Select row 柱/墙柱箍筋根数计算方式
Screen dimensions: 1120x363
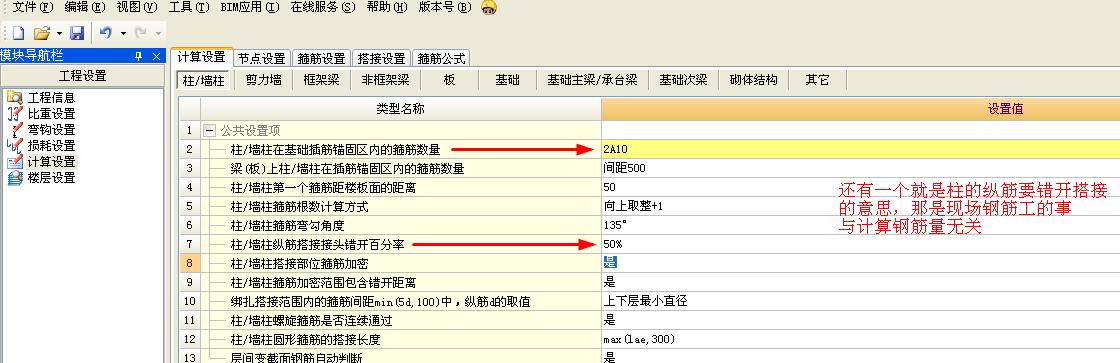click(401, 207)
